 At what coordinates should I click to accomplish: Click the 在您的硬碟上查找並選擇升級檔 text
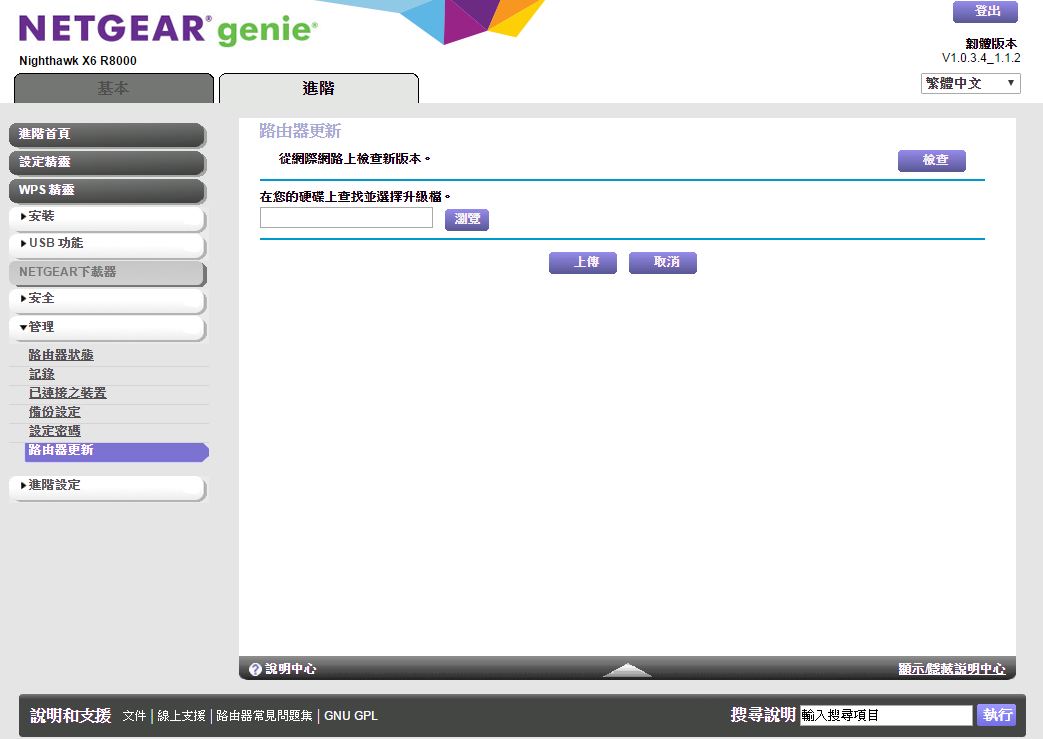coord(355,197)
